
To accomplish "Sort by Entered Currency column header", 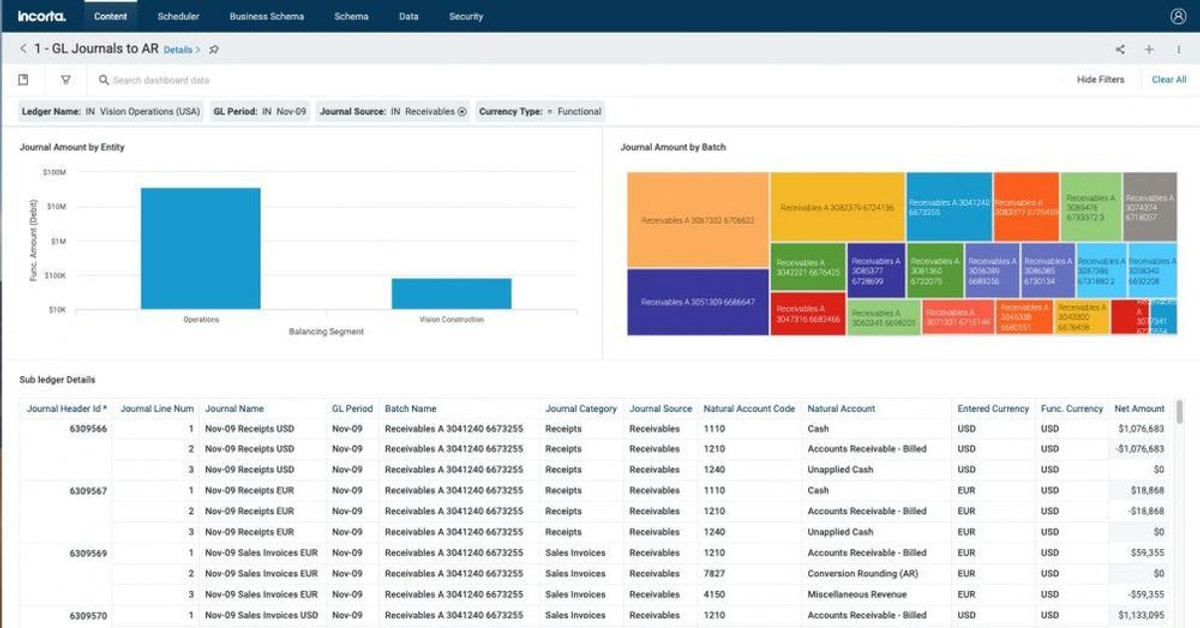I will [993, 408].
